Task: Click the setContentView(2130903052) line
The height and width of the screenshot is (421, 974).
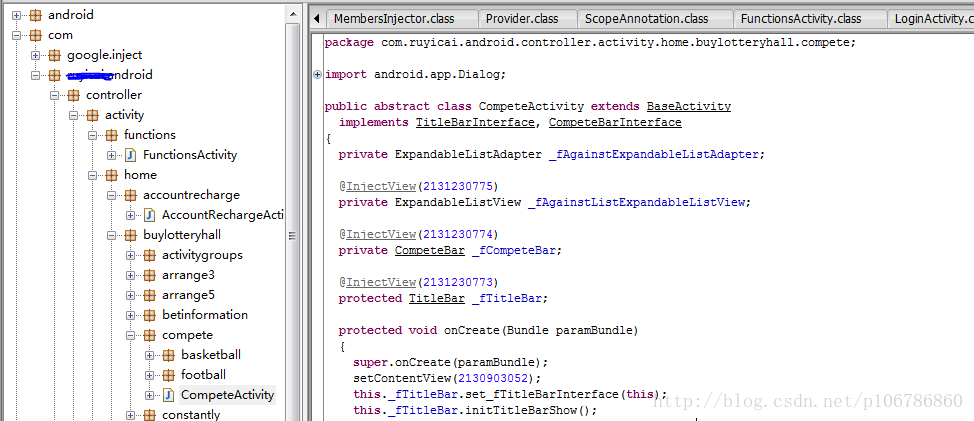Action: point(447,378)
